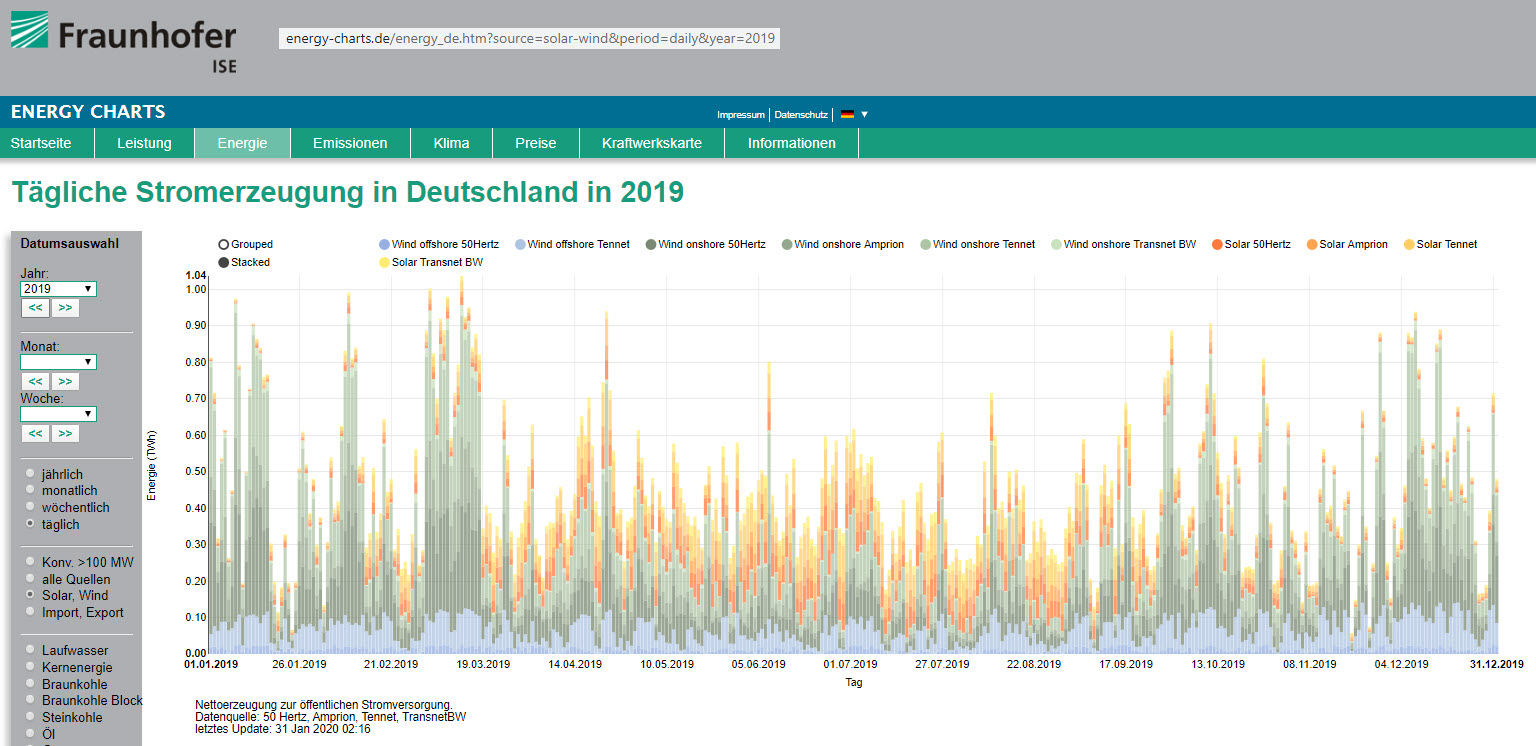Image resolution: width=1536 pixels, height=746 pixels.
Task: Toggle Wind onshore Transnet BW legend marker
Action: tap(1057, 245)
